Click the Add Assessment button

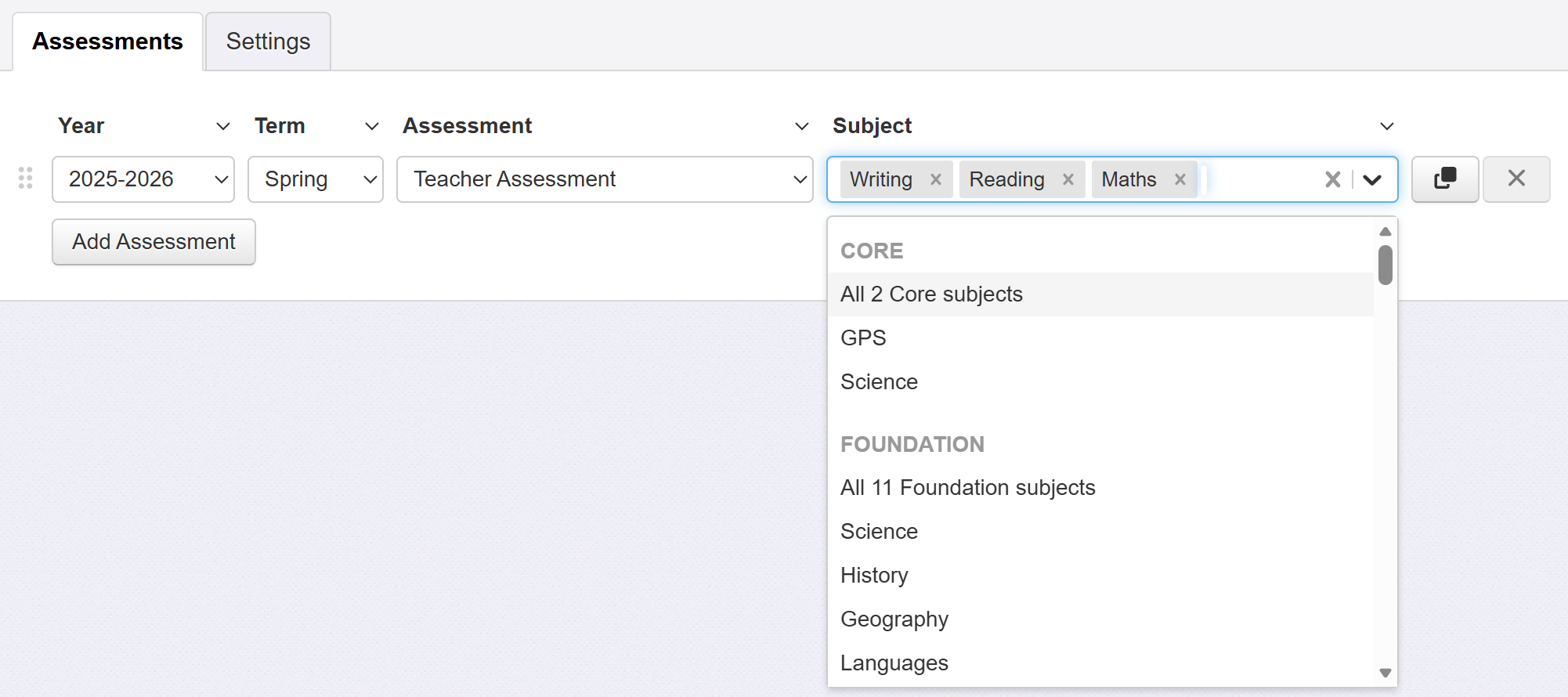coord(154,242)
